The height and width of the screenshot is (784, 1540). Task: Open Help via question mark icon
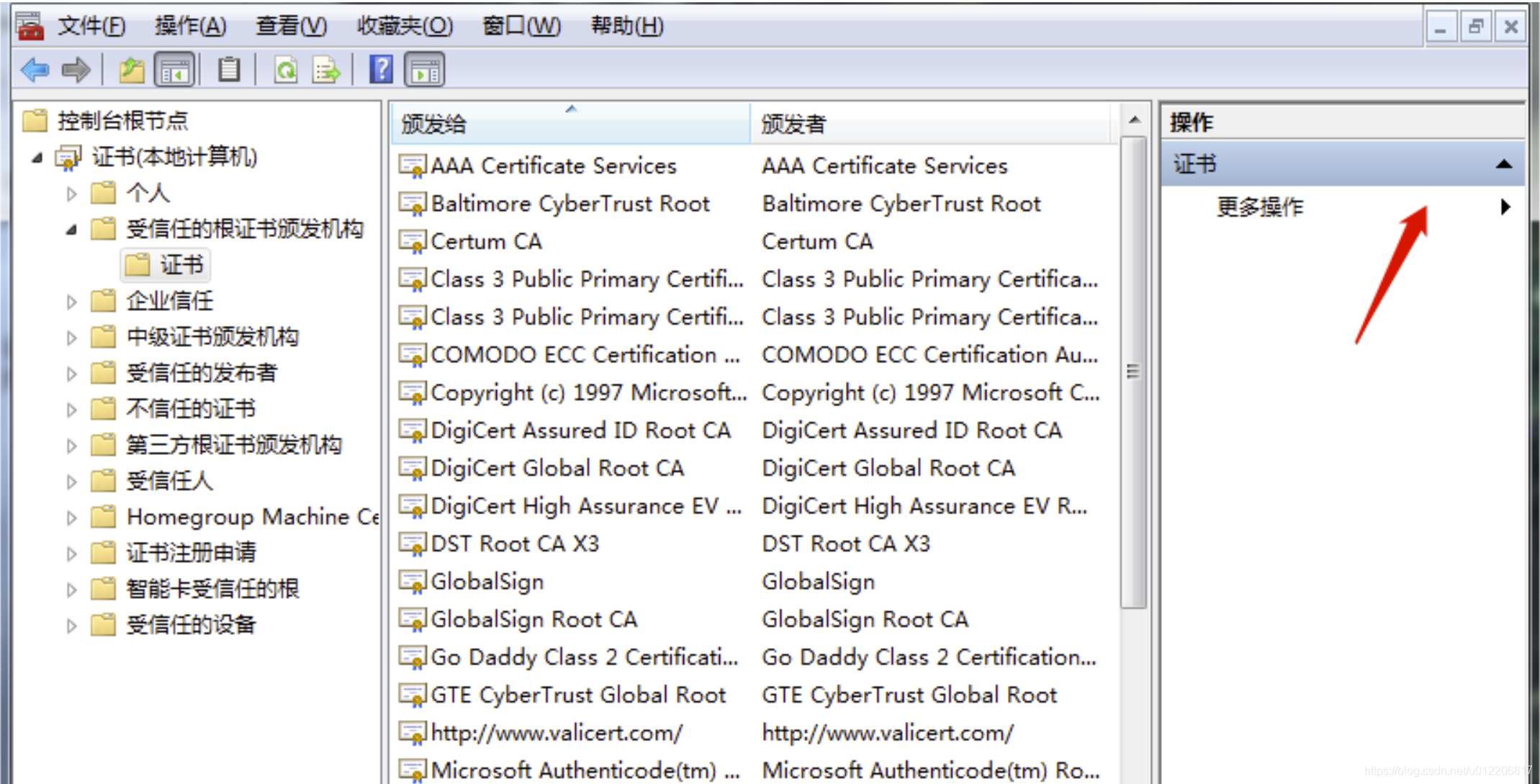(381, 70)
